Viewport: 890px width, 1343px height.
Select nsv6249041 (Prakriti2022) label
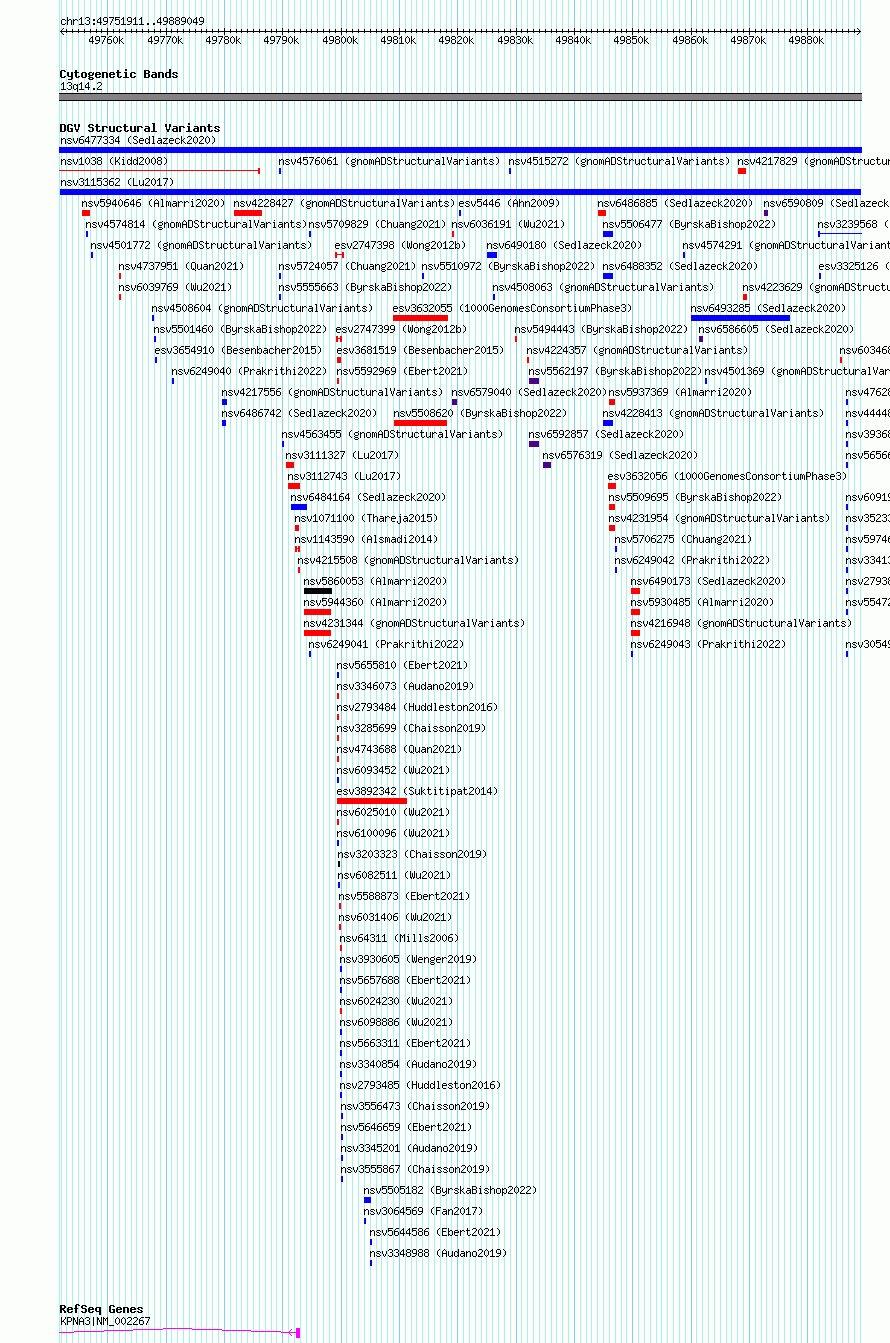click(x=386, y=644)
